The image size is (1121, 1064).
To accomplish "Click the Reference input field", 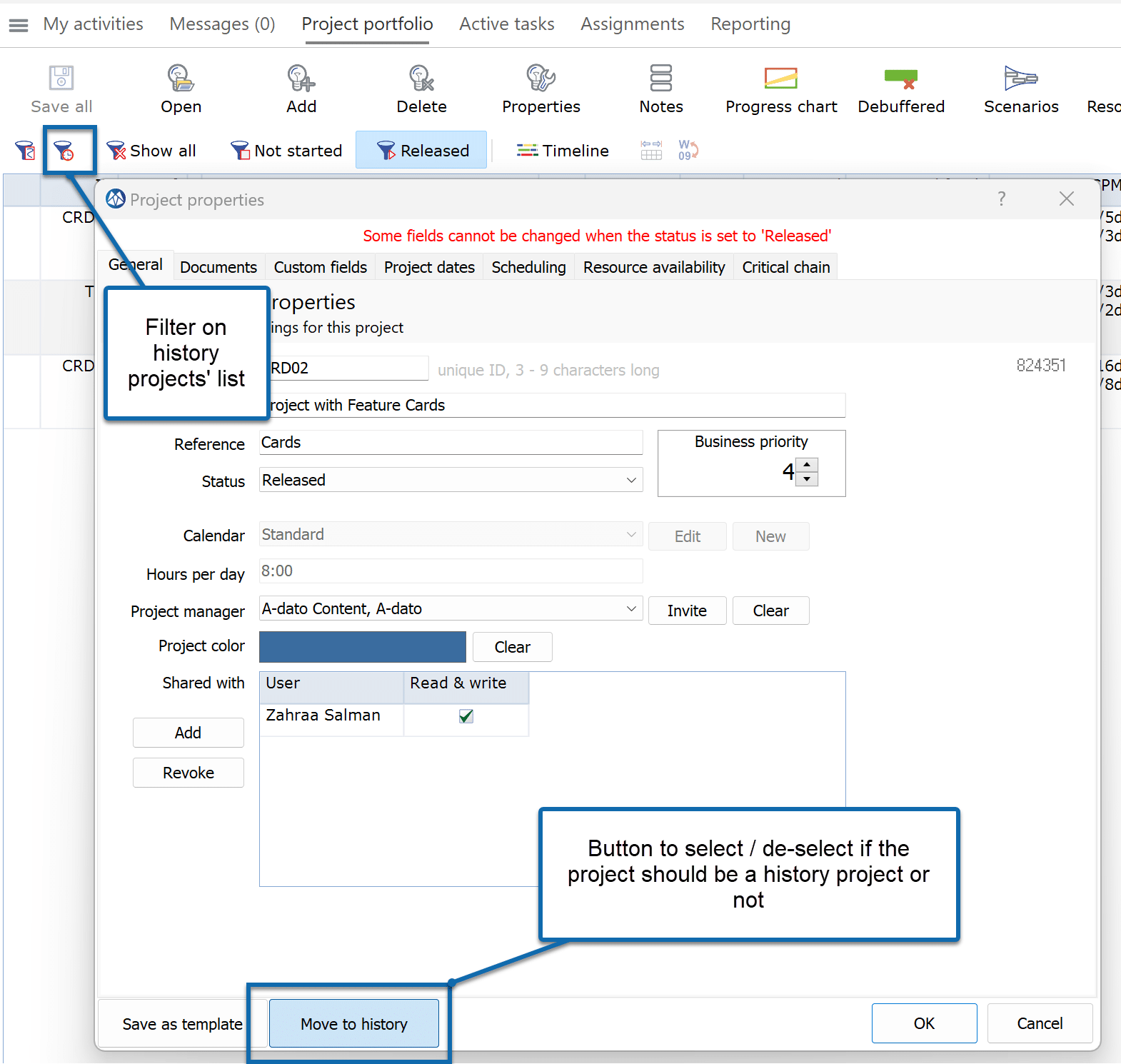I will click(x=450, y=443).
